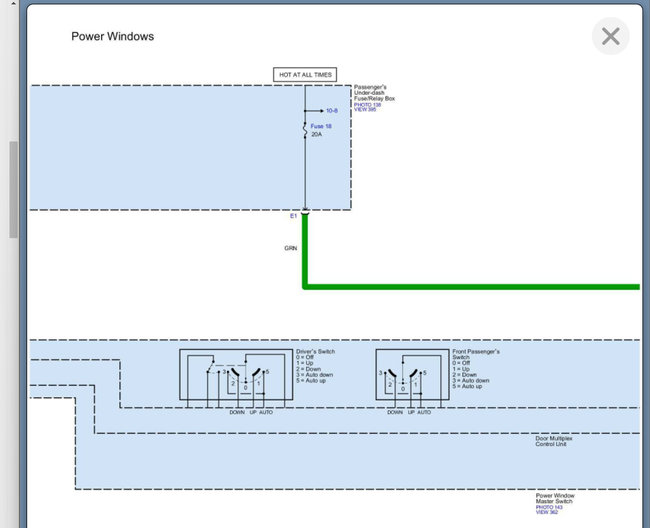Click the Driver's Switch schematic symbol
This screenshot has height=528, width=650.
[x=236, y=375]
